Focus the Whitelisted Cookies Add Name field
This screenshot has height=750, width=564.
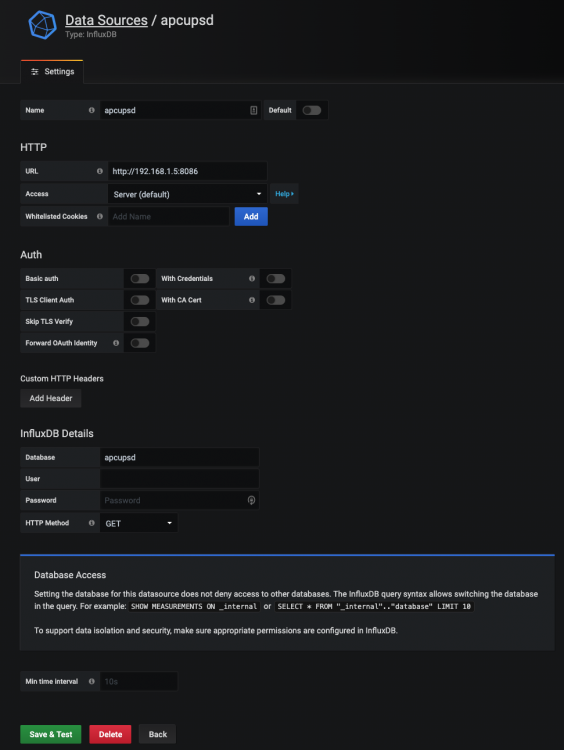(168, 216)
